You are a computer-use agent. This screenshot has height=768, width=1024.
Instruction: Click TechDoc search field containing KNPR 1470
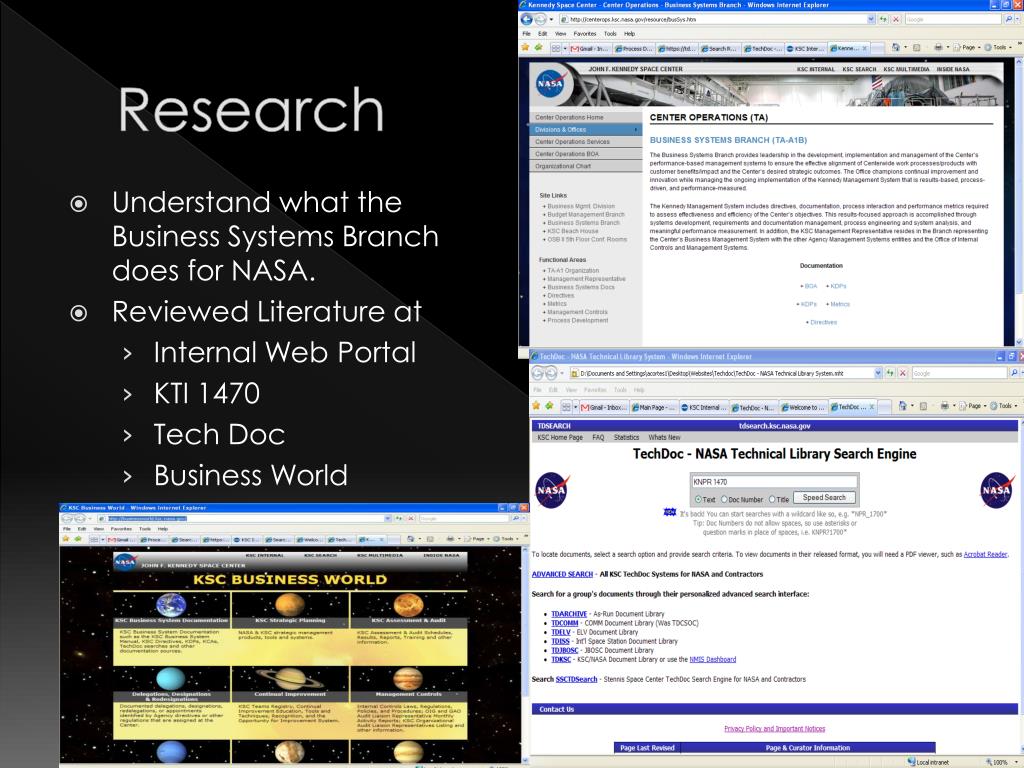click(773, 482)
